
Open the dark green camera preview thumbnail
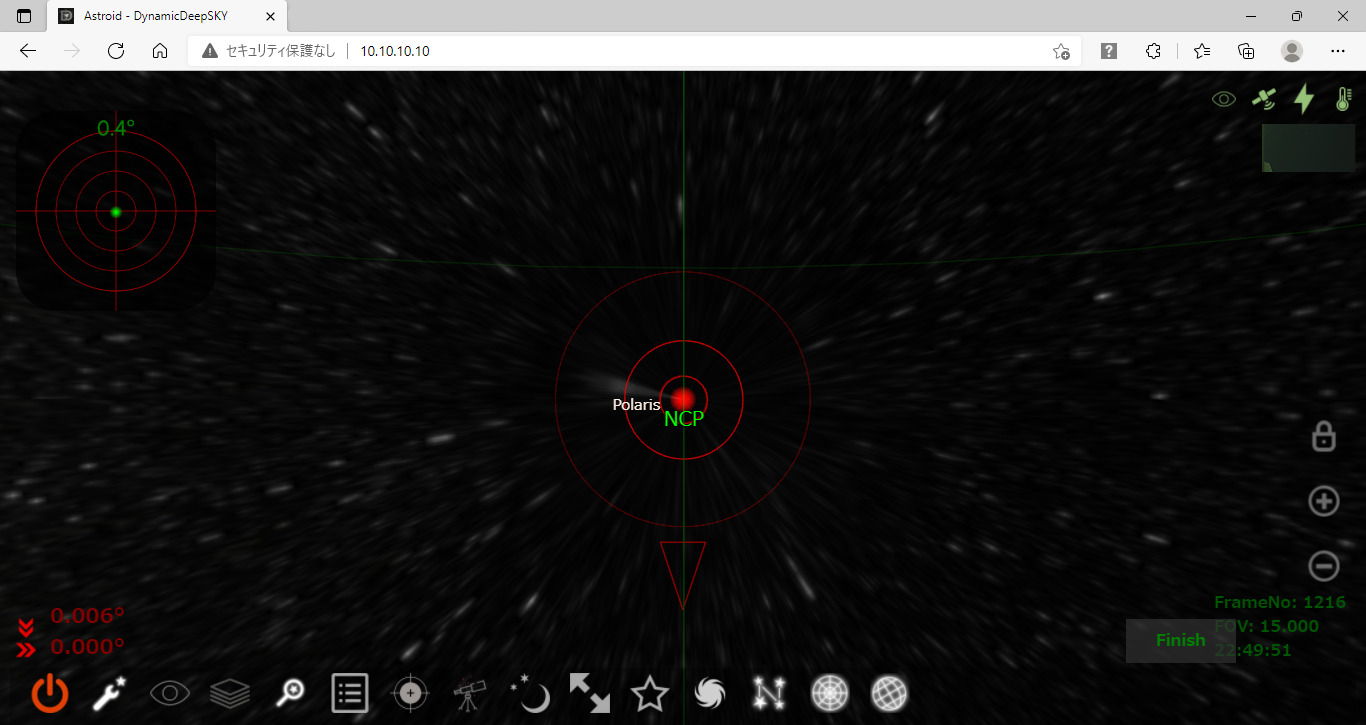(1308, 148)
